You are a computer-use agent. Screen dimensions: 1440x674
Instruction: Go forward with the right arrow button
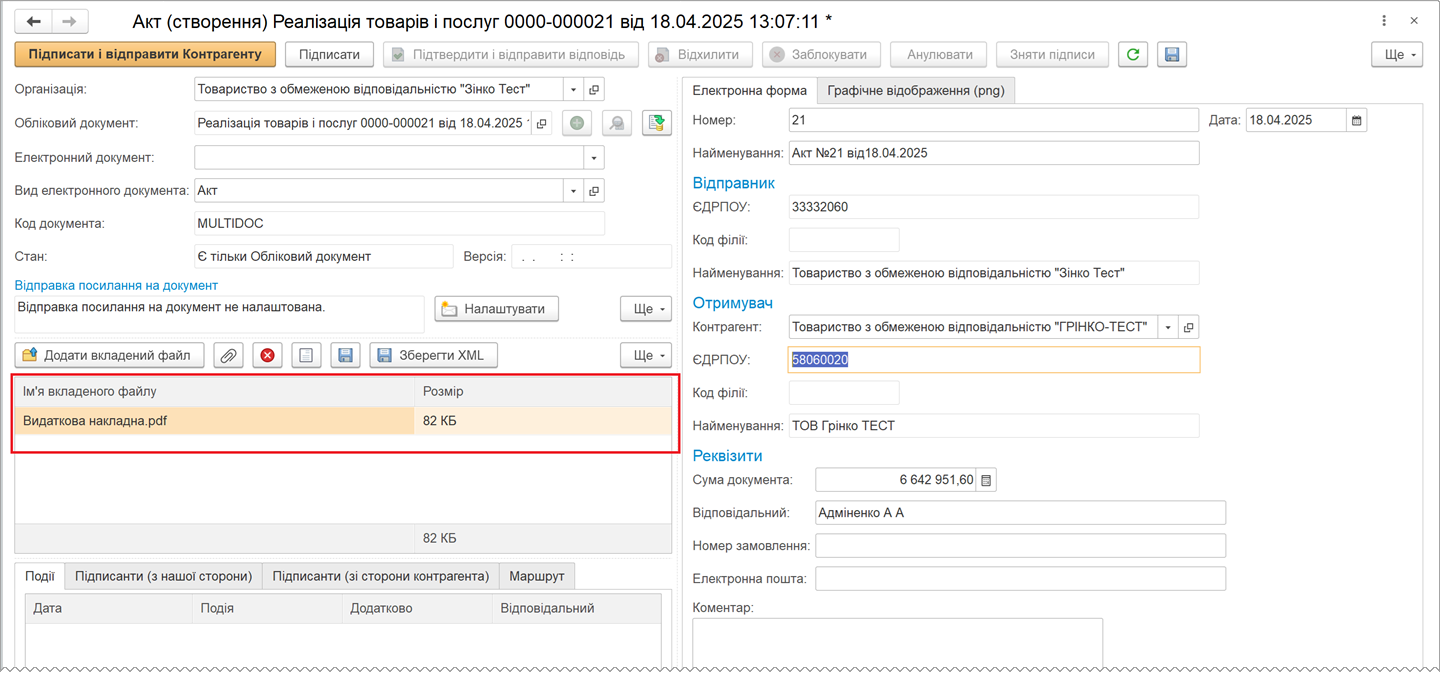pyautogui.click(x=69, y=21)
